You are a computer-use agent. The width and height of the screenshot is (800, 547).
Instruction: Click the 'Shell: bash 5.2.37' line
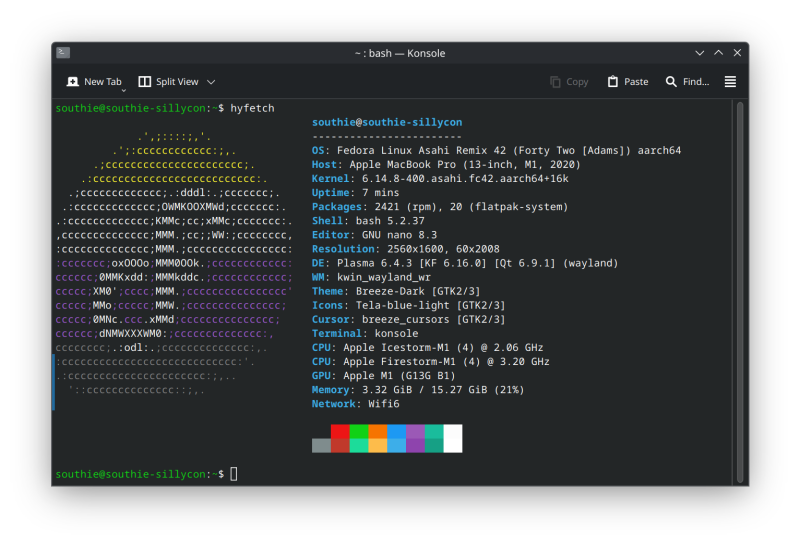tap(368, 220)
